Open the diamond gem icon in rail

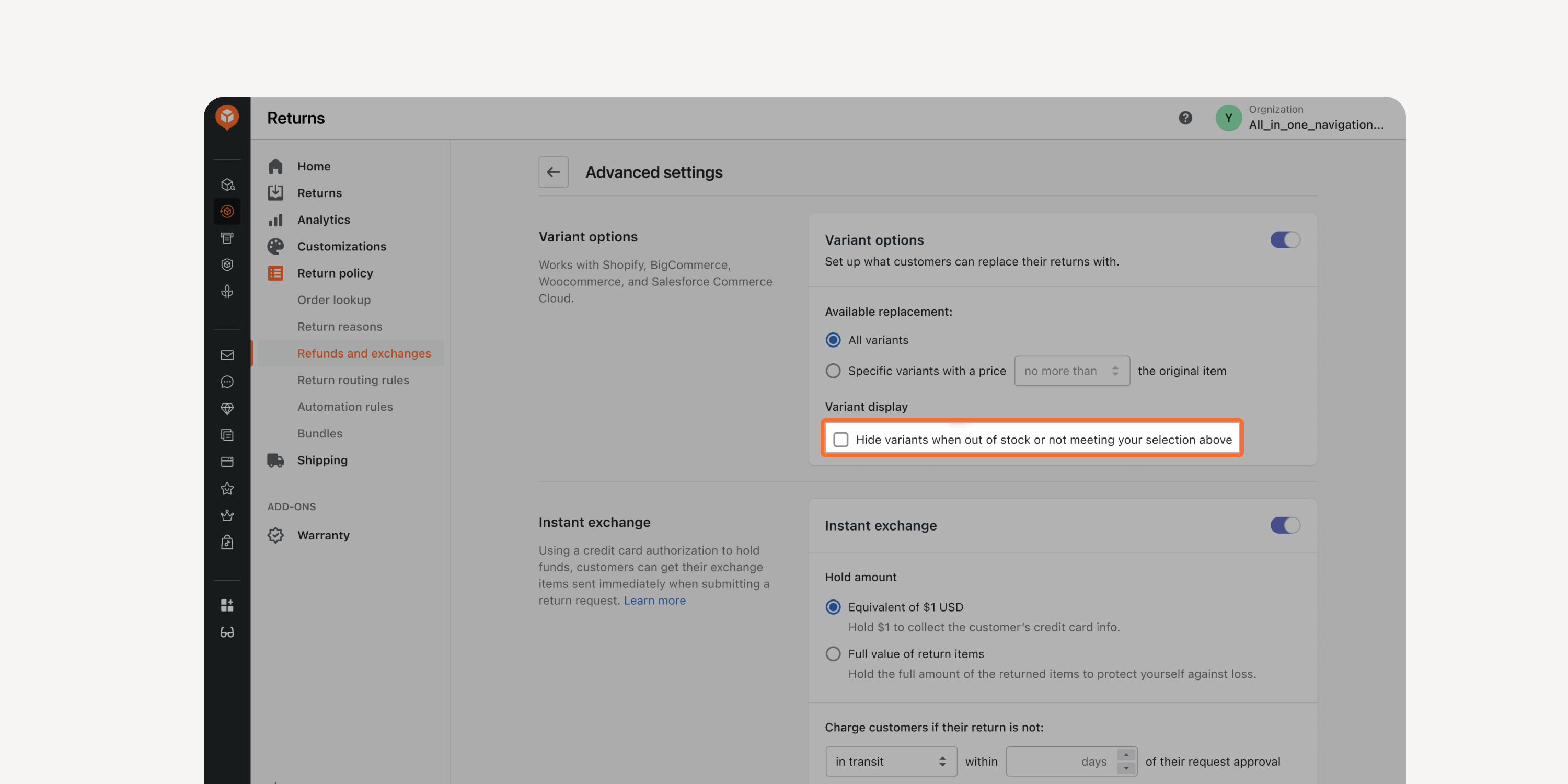(x=227, y=408)
